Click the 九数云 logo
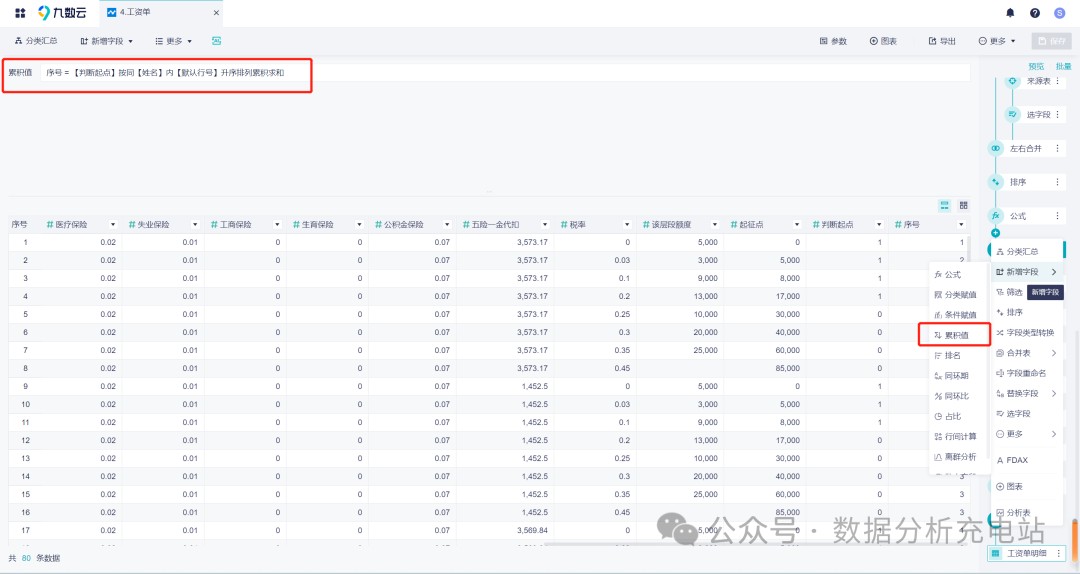 [62, 12]
